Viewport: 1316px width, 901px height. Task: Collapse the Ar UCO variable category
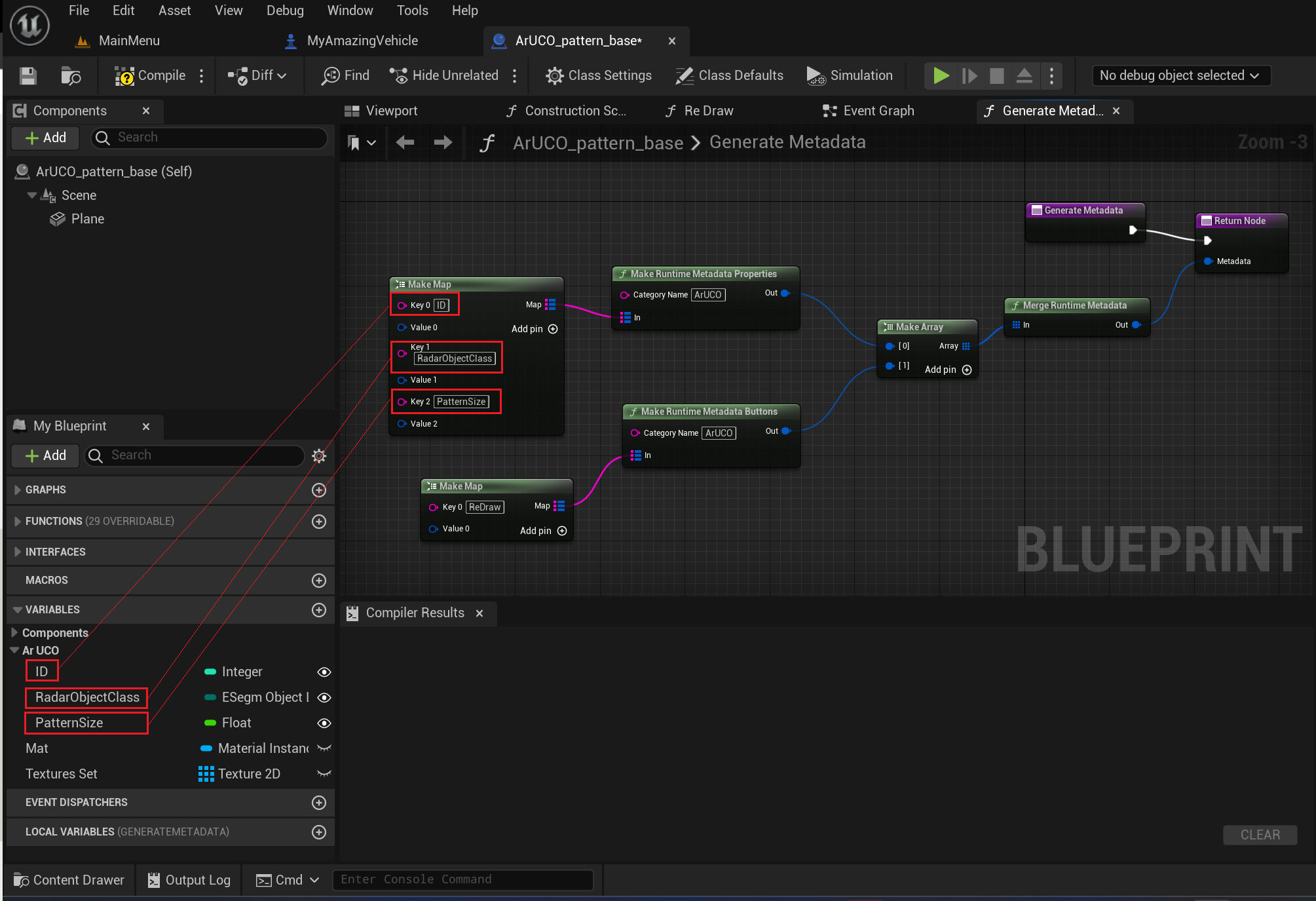14,651
